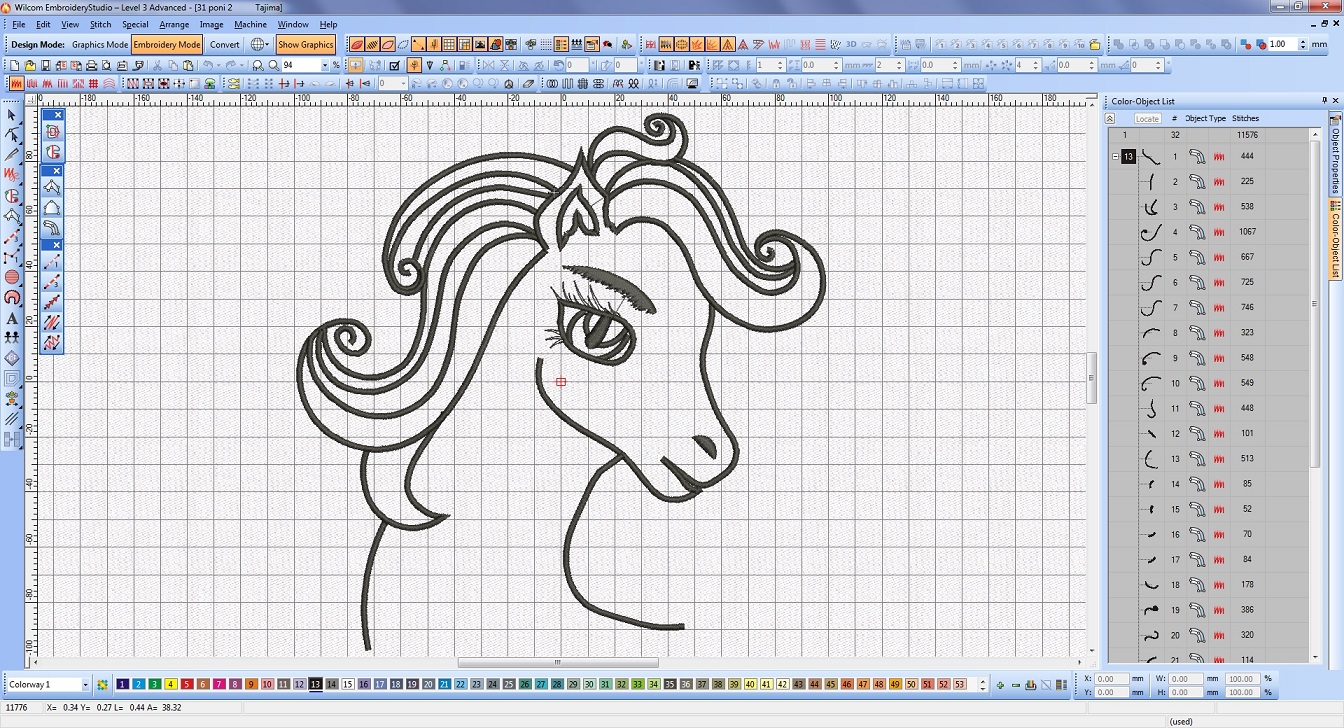Open the hoop globe dropdown arrow

coord(267,44)
